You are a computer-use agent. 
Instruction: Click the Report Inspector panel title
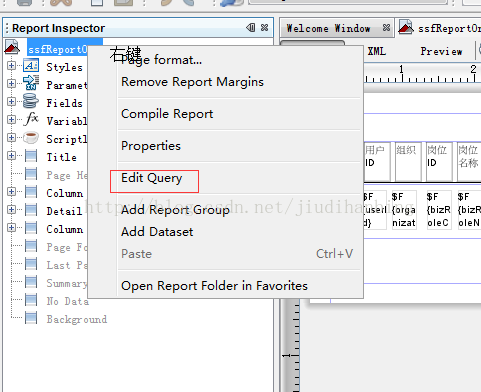click(58, 28)
